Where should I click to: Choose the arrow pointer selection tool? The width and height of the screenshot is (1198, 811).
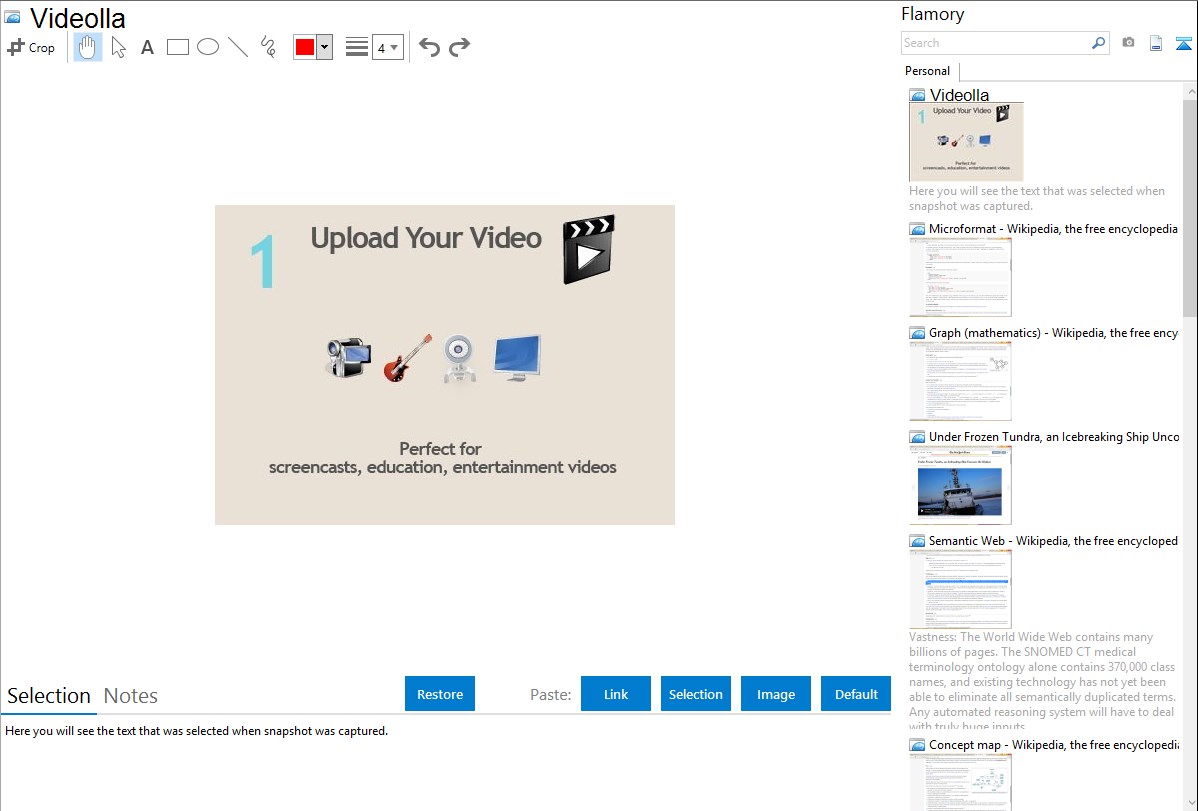point(118,47)
